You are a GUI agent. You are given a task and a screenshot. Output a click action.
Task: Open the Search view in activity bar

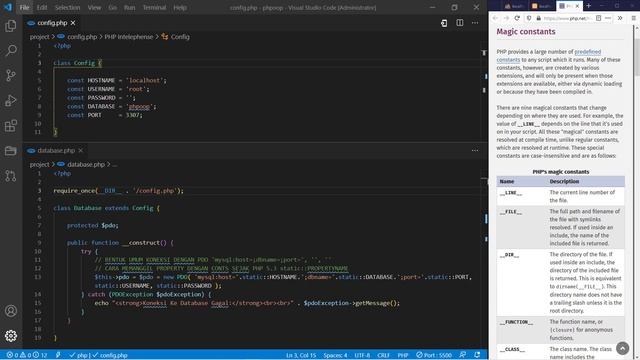point(11,51)
